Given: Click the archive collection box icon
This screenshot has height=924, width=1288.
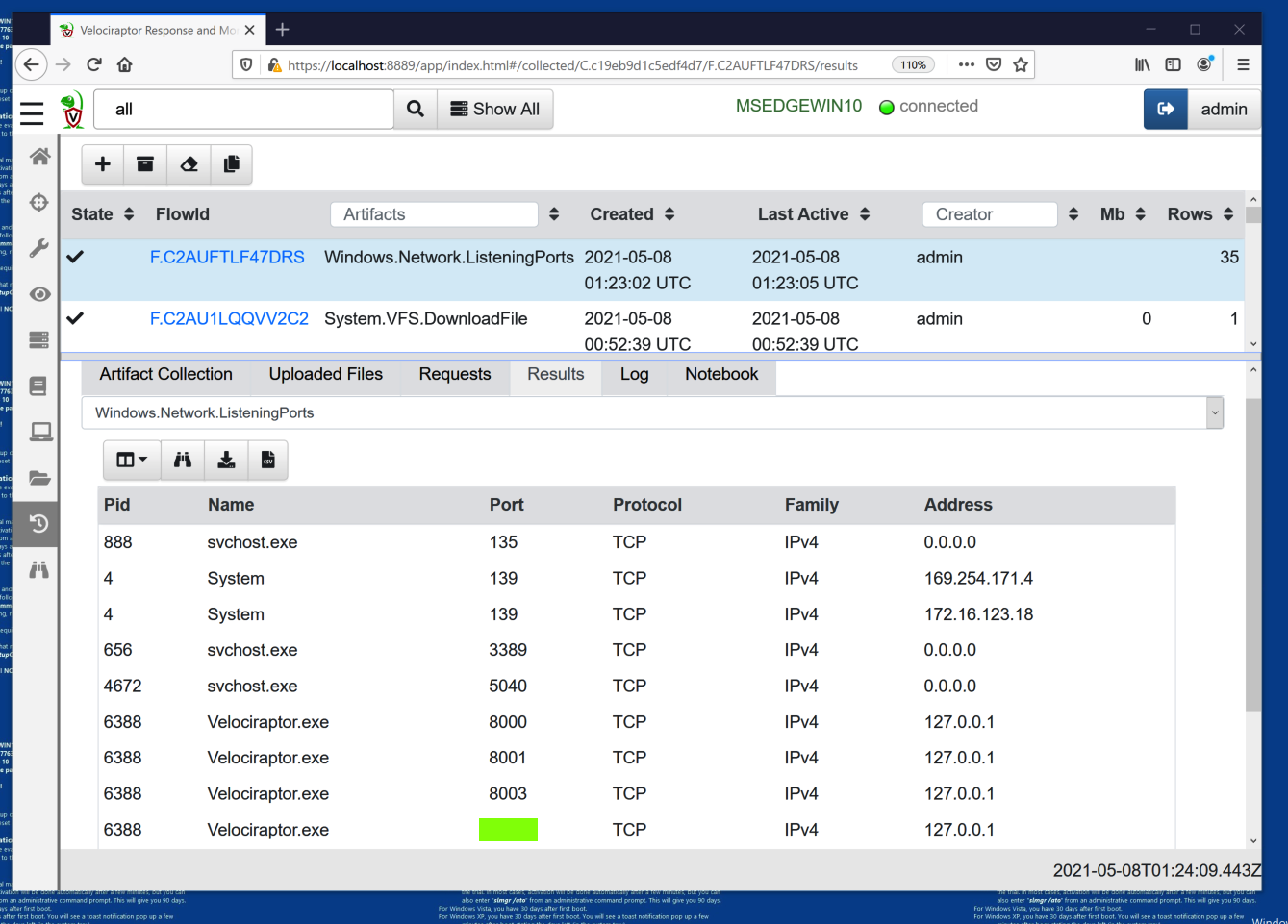Looking at the screenshot, I should tap(145, 164).
